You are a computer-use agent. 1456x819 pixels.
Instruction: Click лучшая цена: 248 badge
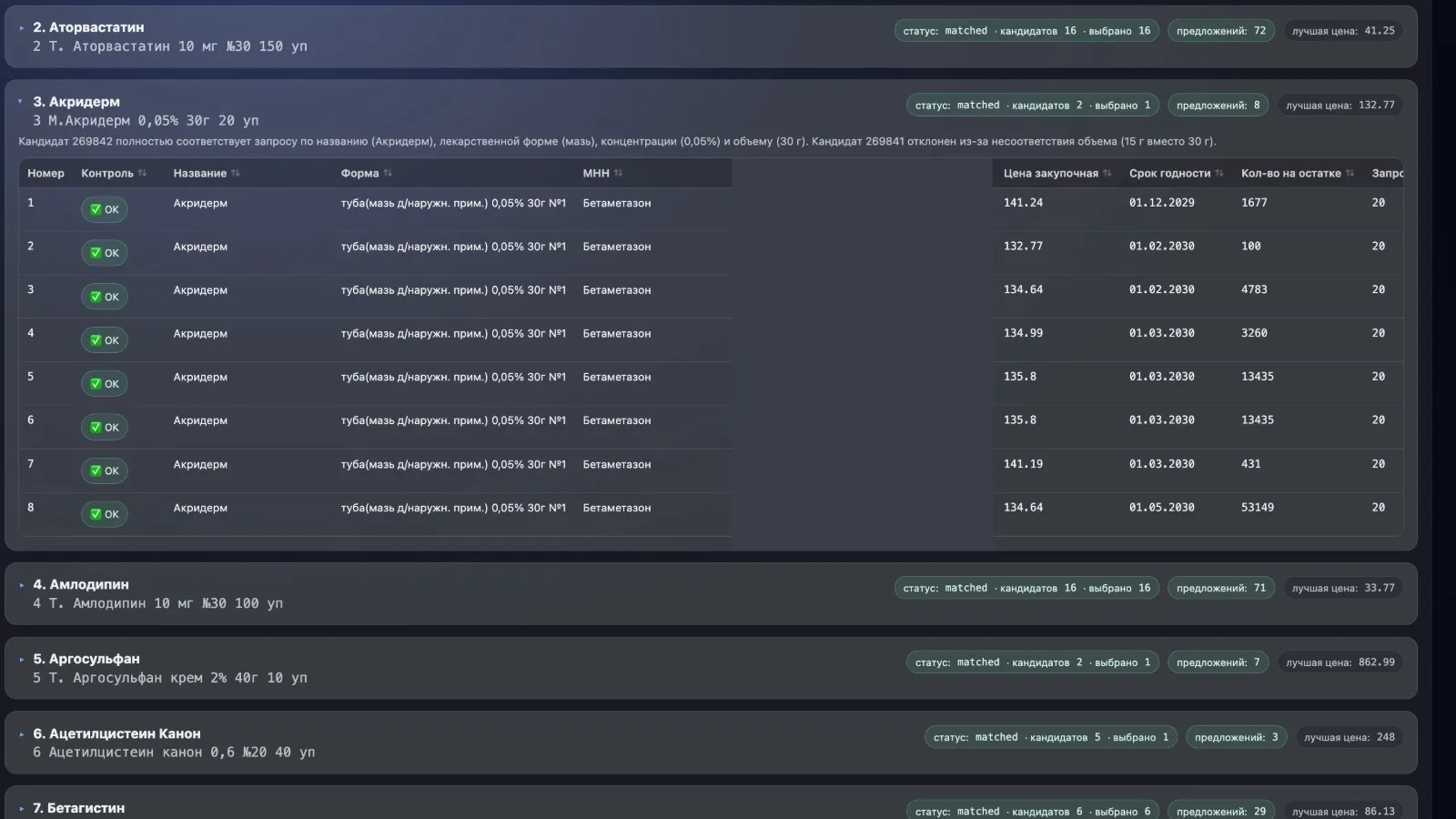[1350, 737]
